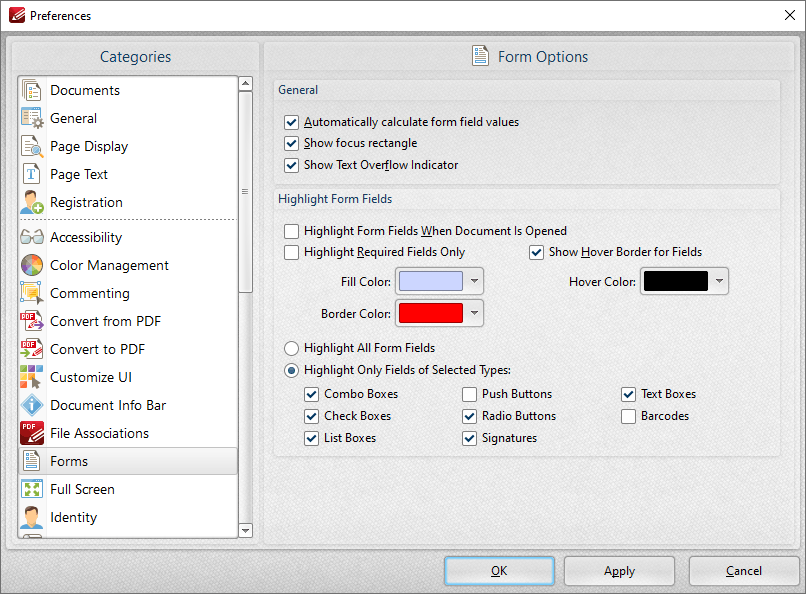The image size is (806, 594).
Task: Select the Commenting sticky-note icon
Action: (x=32, y=293)
